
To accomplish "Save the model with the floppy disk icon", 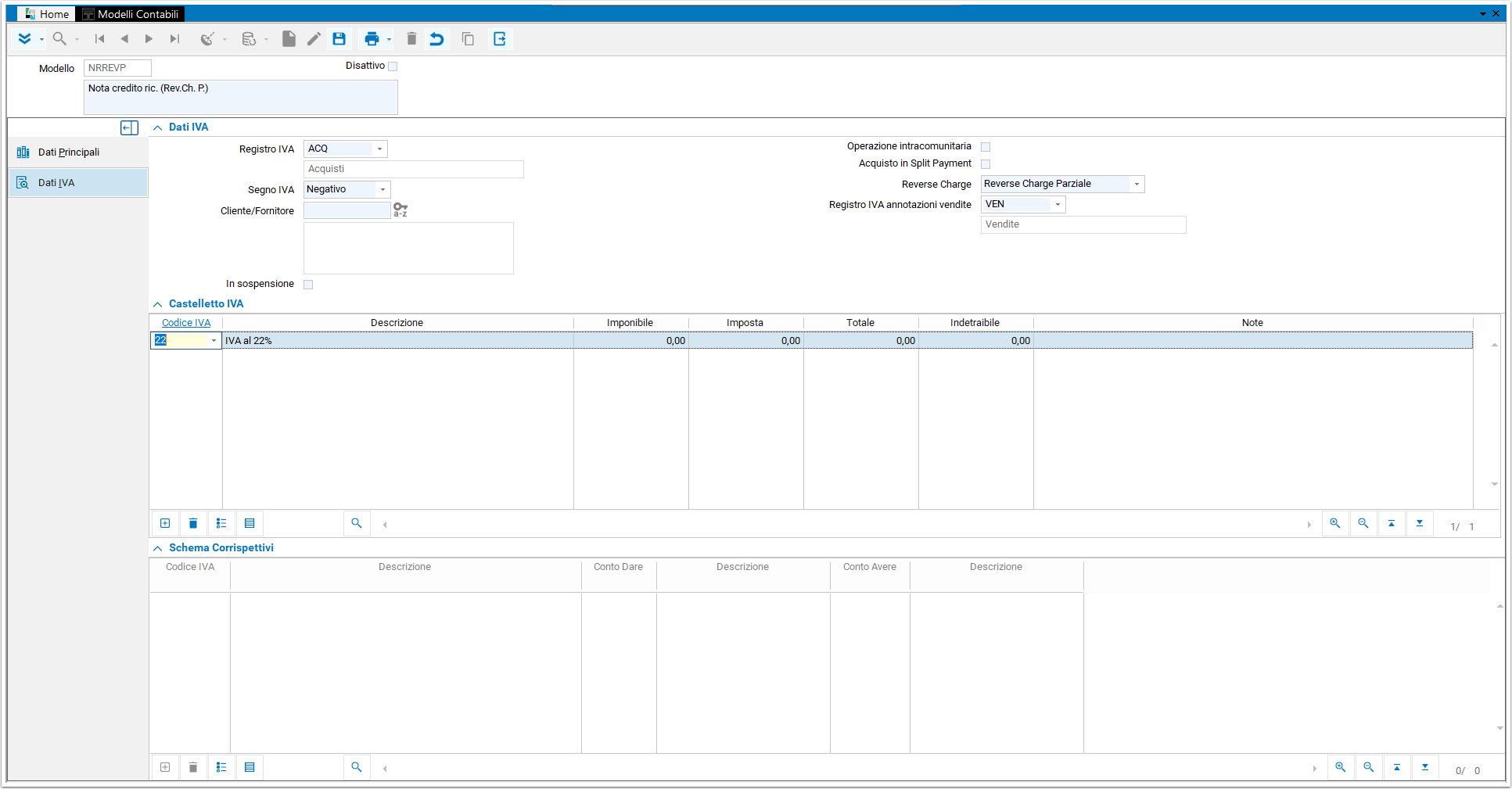I will (x=339, y=39).
